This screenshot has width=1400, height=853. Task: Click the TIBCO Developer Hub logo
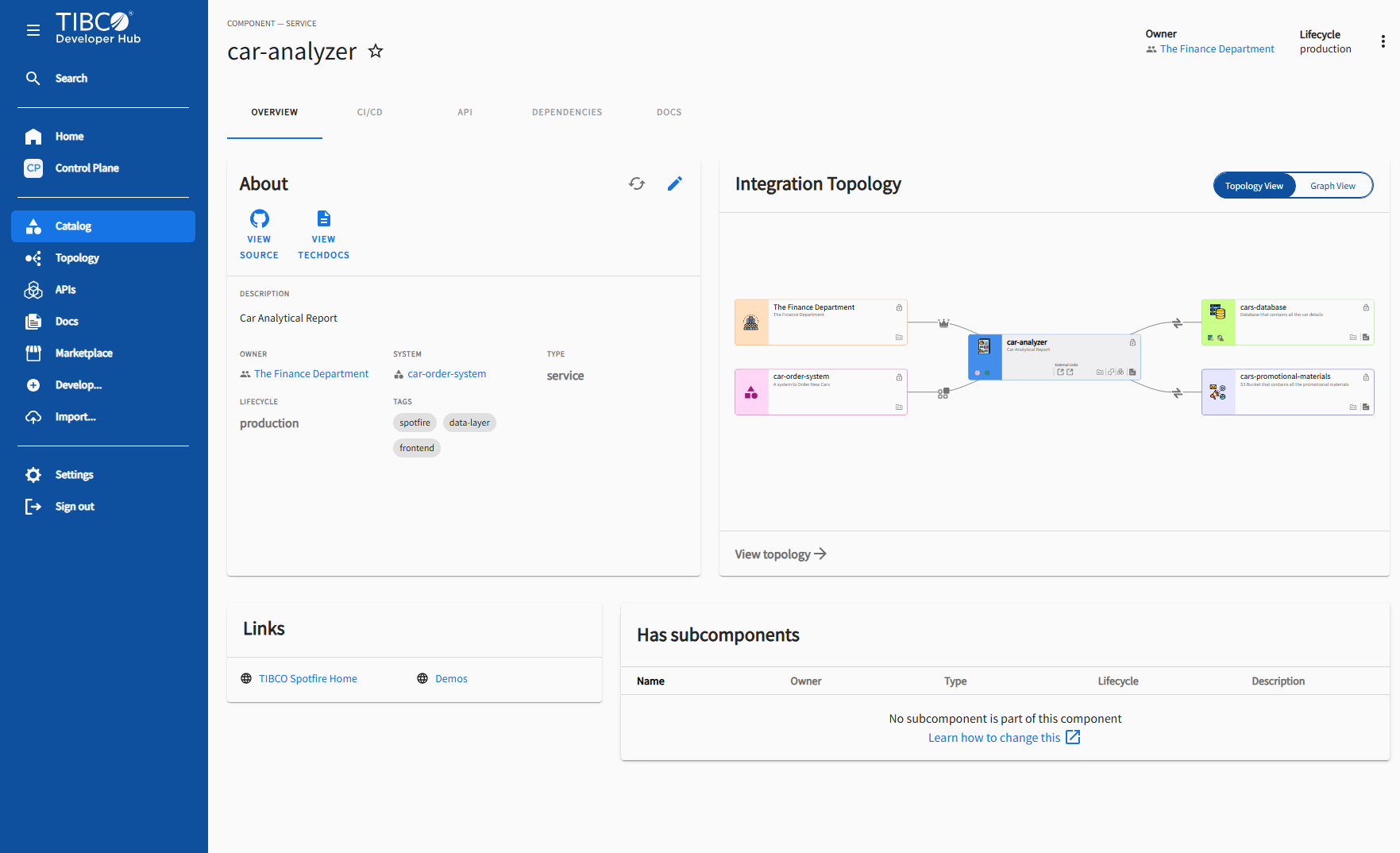[98, 29]
